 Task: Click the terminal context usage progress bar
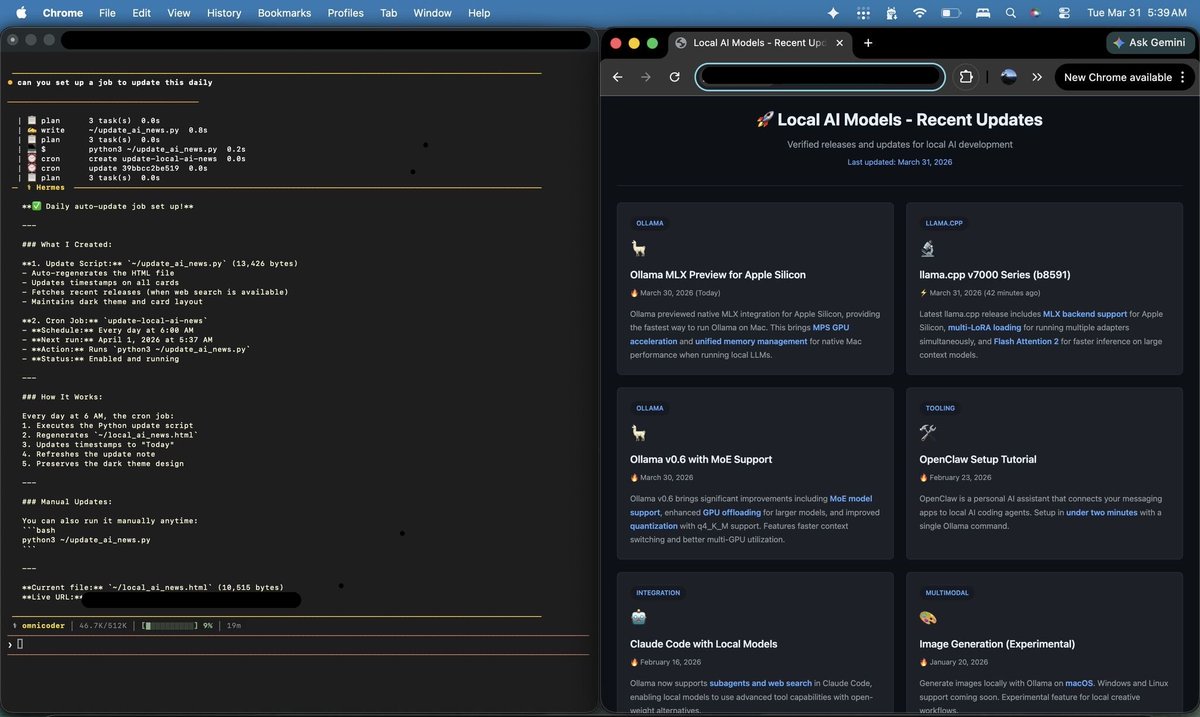[170, 625]
